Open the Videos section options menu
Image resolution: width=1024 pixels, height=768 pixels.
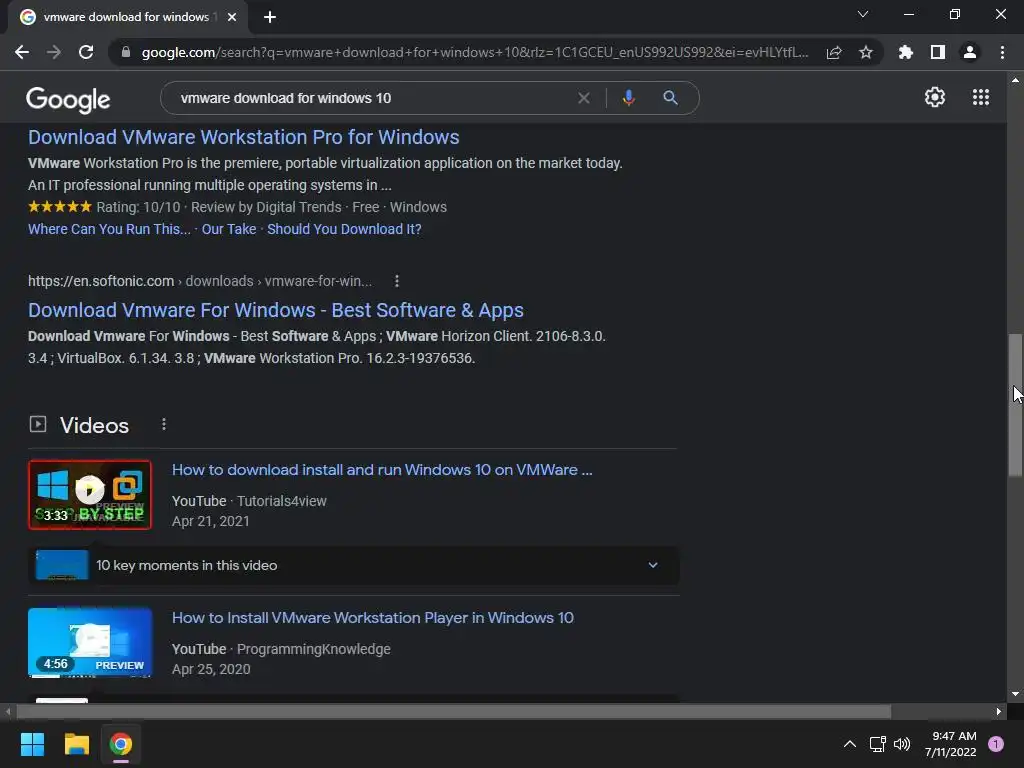164,424
